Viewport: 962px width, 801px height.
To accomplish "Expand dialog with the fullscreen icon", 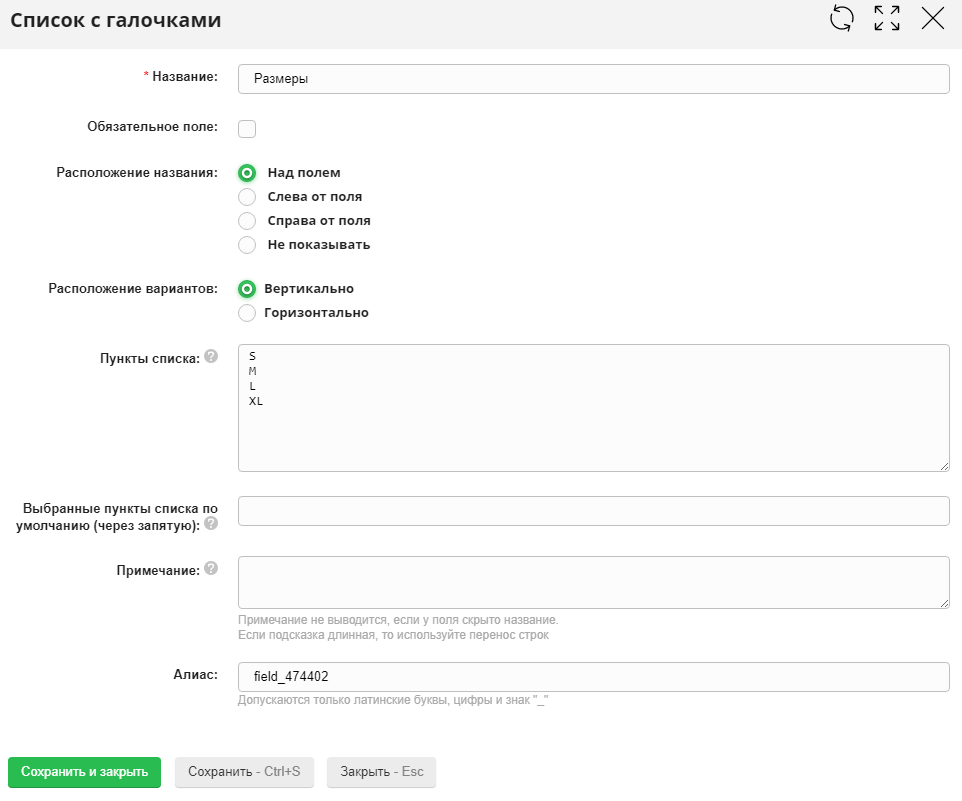I will click(887, 18).
